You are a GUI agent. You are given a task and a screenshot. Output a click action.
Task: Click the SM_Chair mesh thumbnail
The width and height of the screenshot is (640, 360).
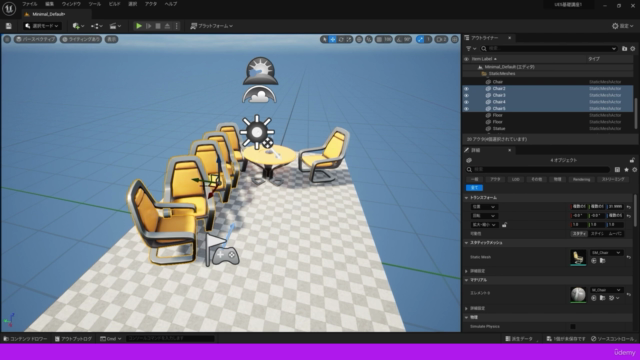578,258
